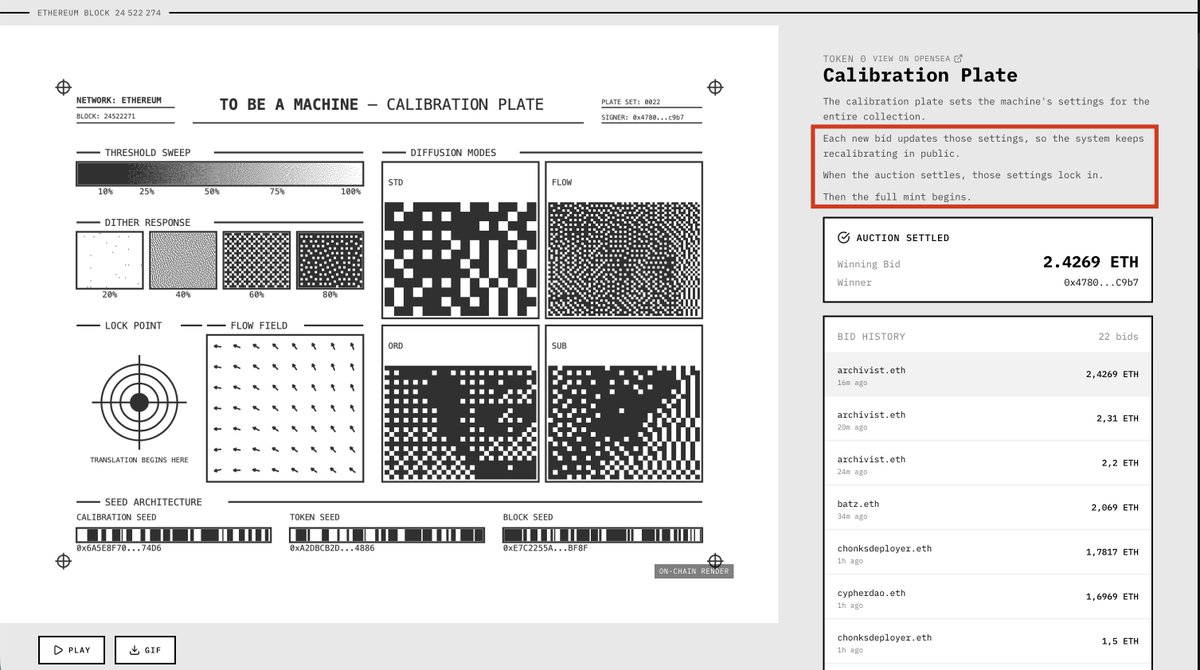Click the 0xE7C2255A...BF8F block seed value
Image resolution: width=1200 pixels, height=670 pixels.
(x=545, y=549)
